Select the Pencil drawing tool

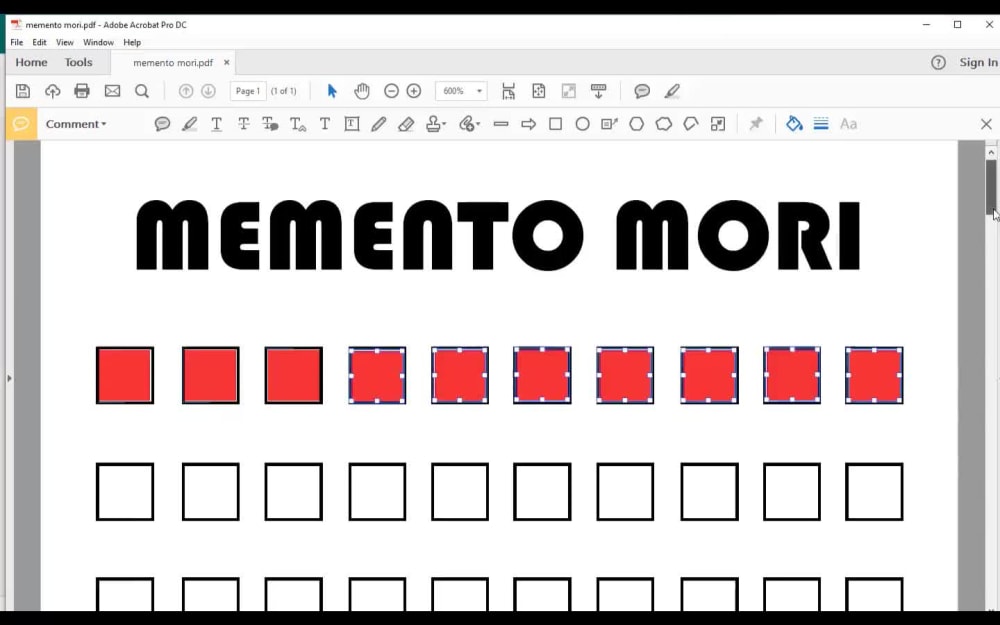point(378,124)
